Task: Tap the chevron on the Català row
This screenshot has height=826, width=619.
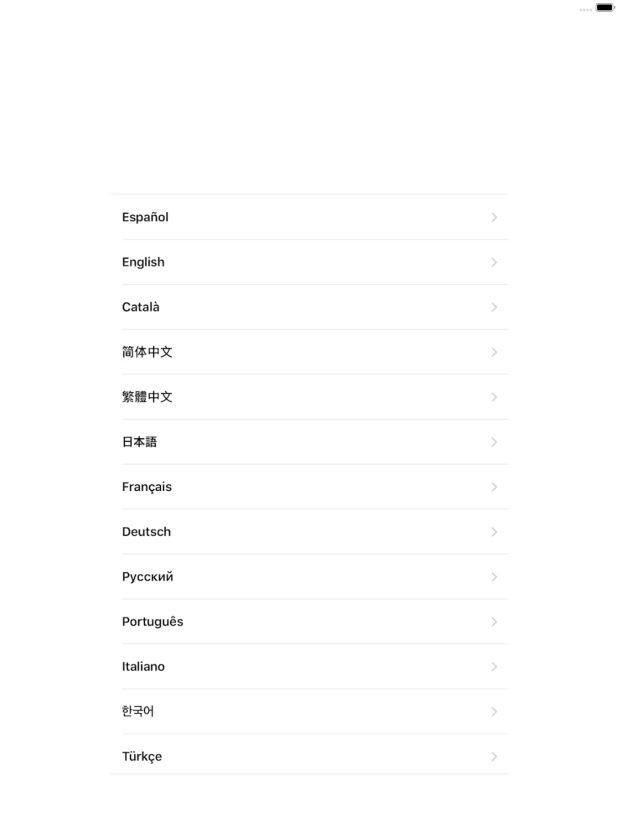Action: pos(494,307)
